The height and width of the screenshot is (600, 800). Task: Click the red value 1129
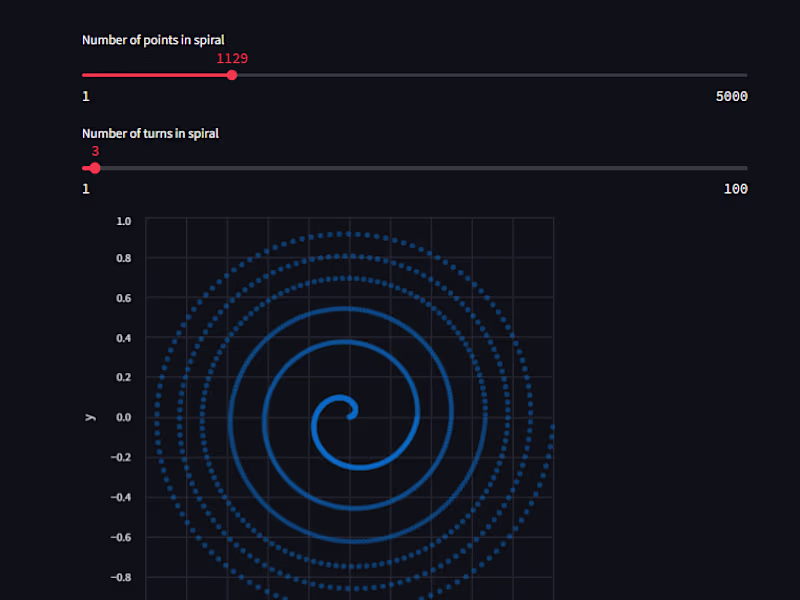point(232,59)
